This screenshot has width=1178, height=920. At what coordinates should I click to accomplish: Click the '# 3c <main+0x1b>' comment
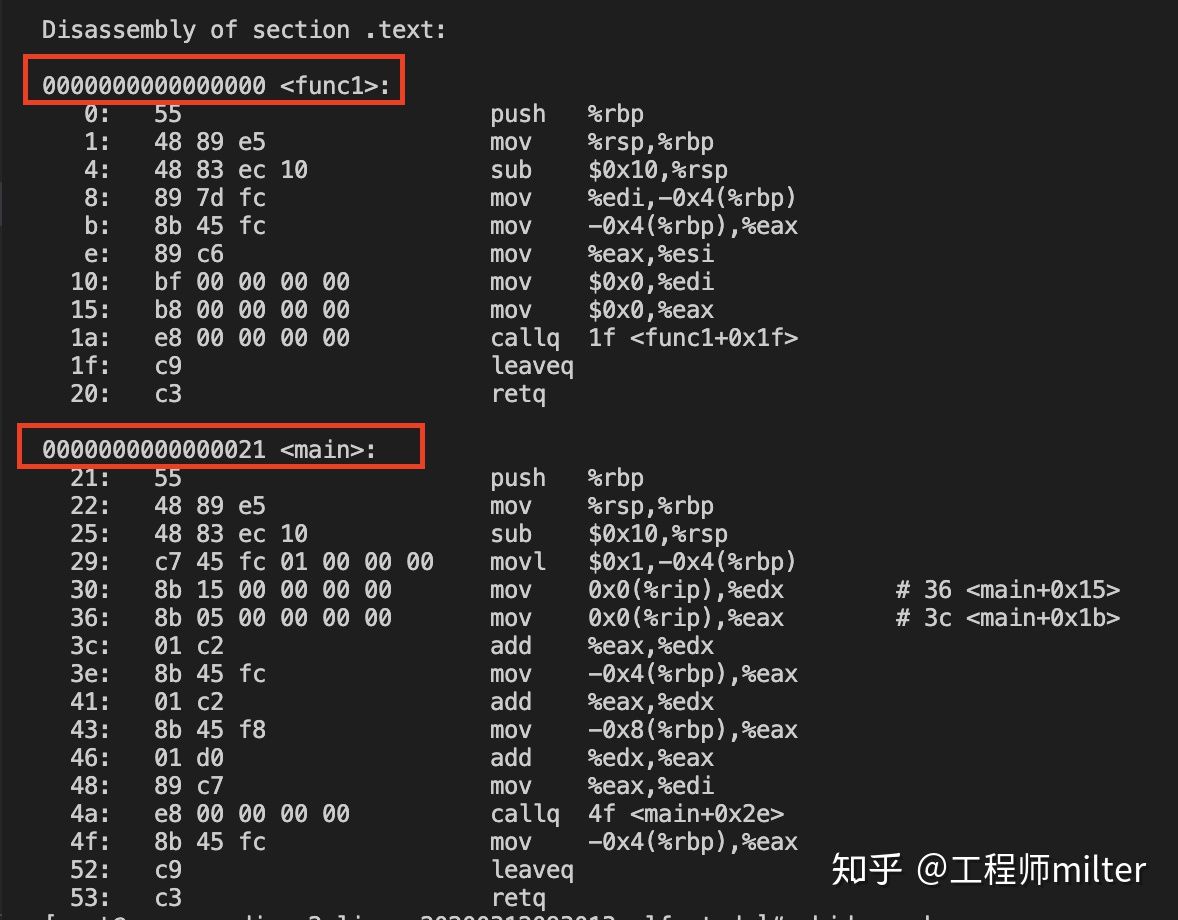[1007, 617]
